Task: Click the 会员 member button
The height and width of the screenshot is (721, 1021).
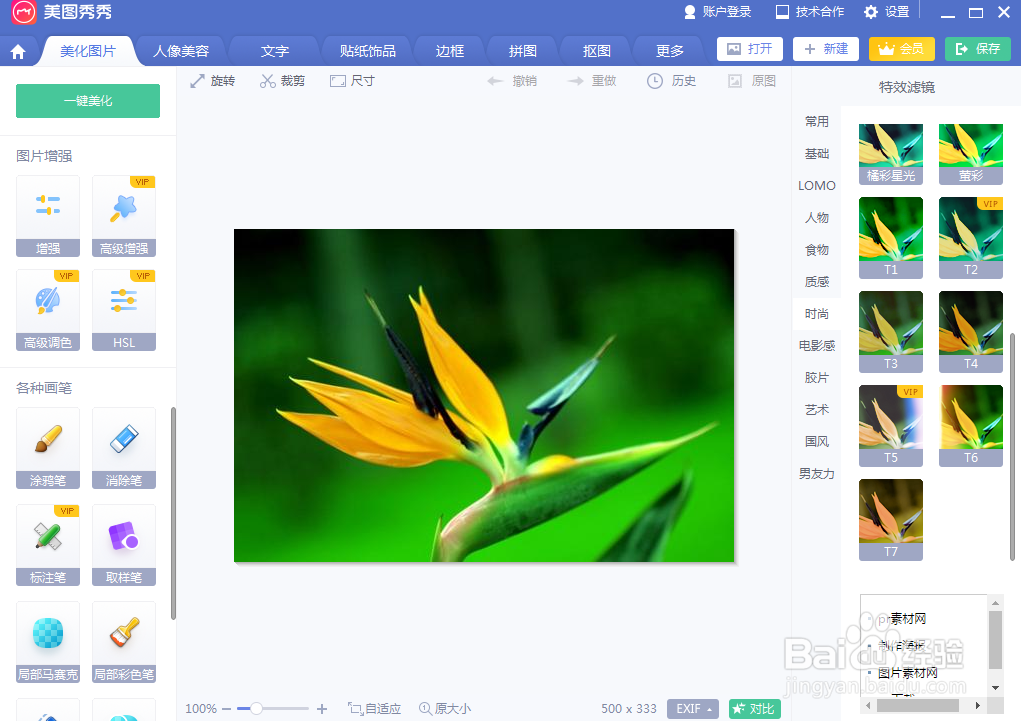Action: pos(902,49)
